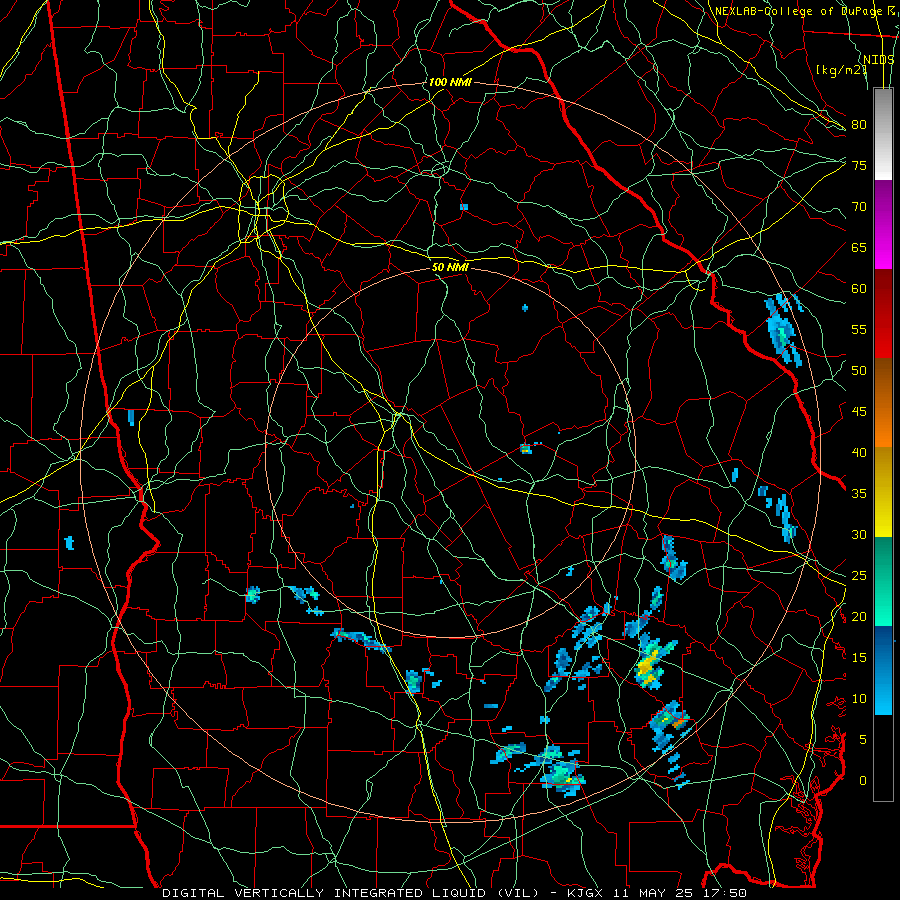Click the 0 value on the color scale

(x=863, y=781)
